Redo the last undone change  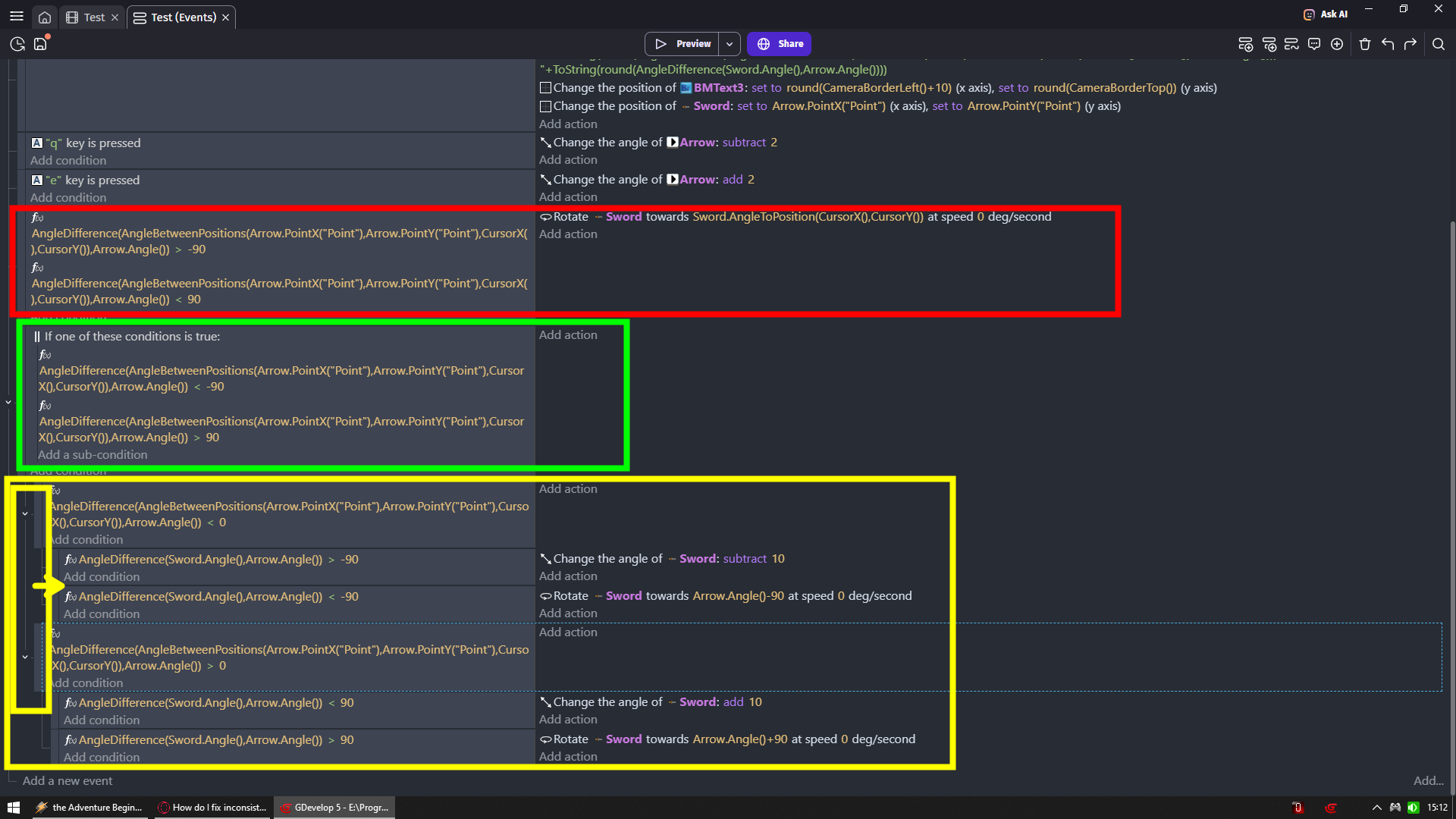click(x=1410, y=44)
